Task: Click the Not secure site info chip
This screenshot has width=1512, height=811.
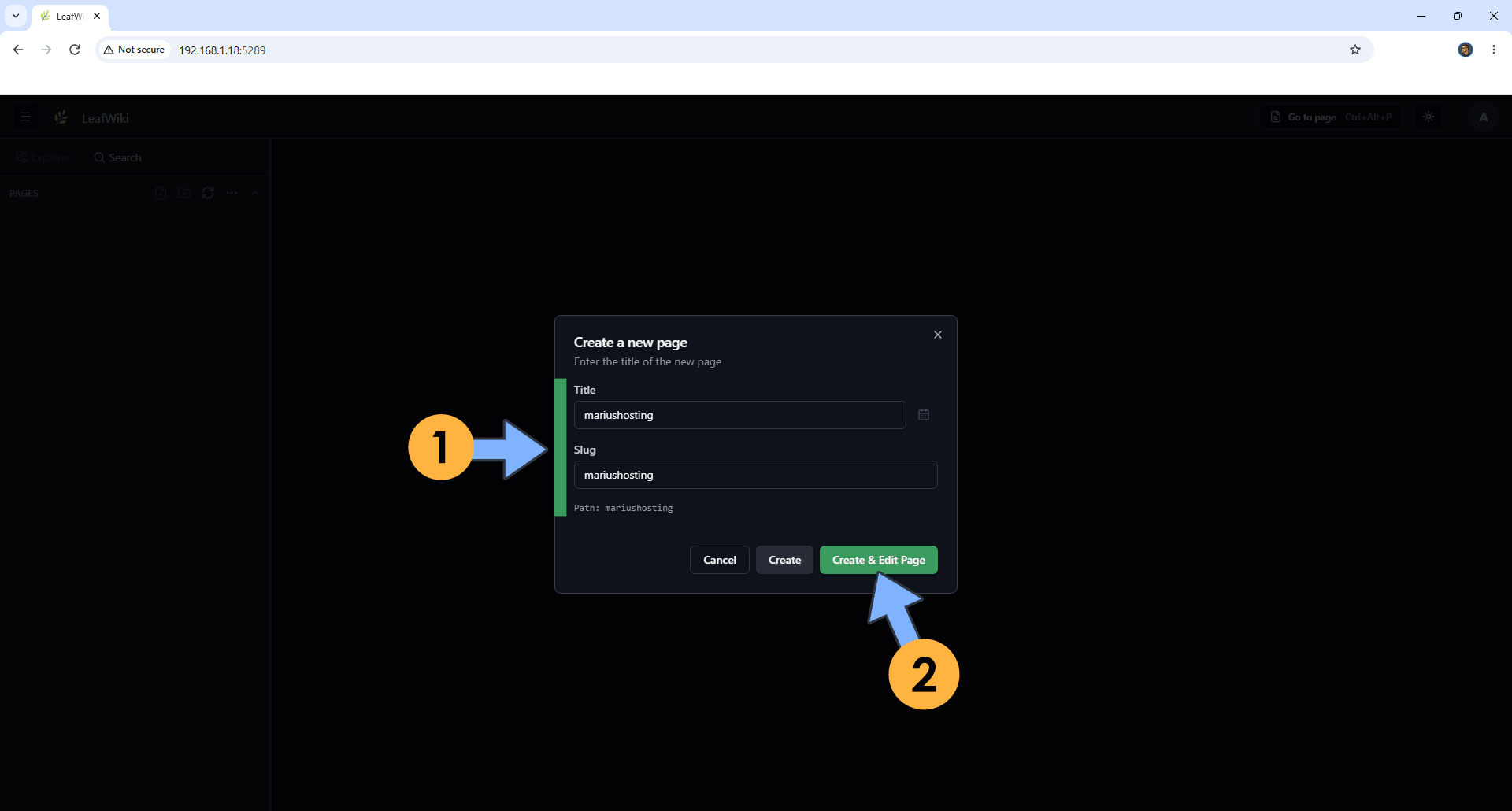Action: [x=134, y=50]
